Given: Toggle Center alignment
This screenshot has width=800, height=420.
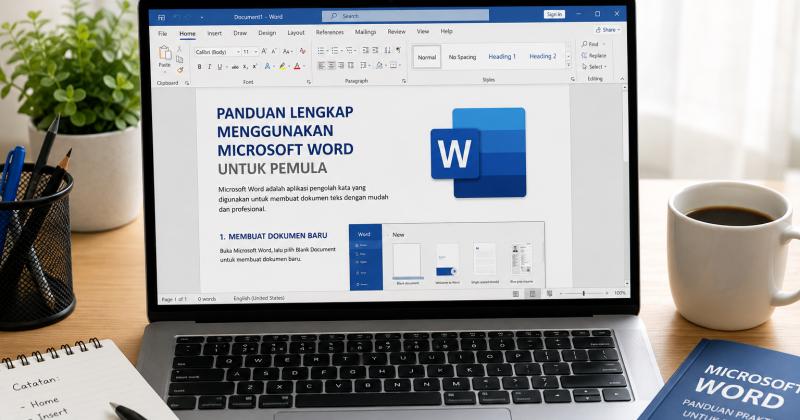Looking at the screenshot, I should click(x=332, y=65).
